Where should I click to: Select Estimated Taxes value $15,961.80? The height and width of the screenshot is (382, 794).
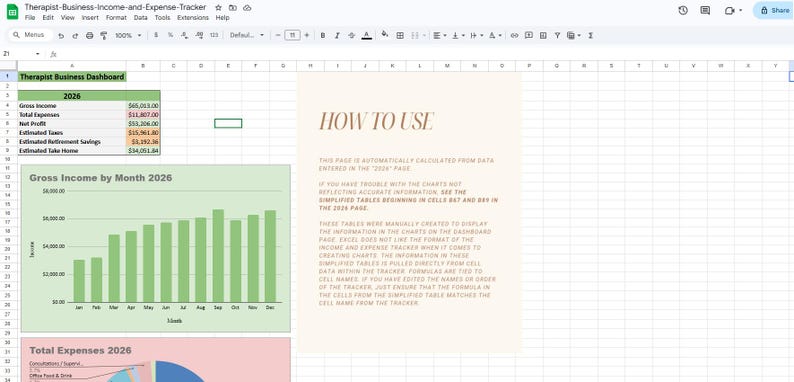[143, 133]
